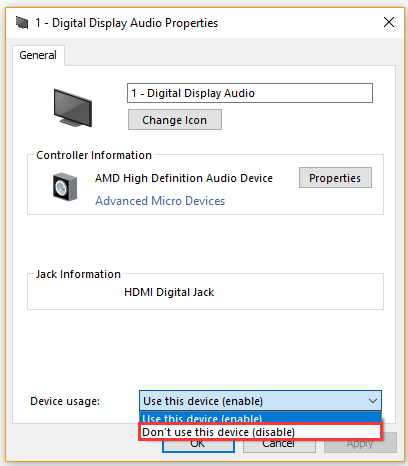Switch to the General tab

38,55
